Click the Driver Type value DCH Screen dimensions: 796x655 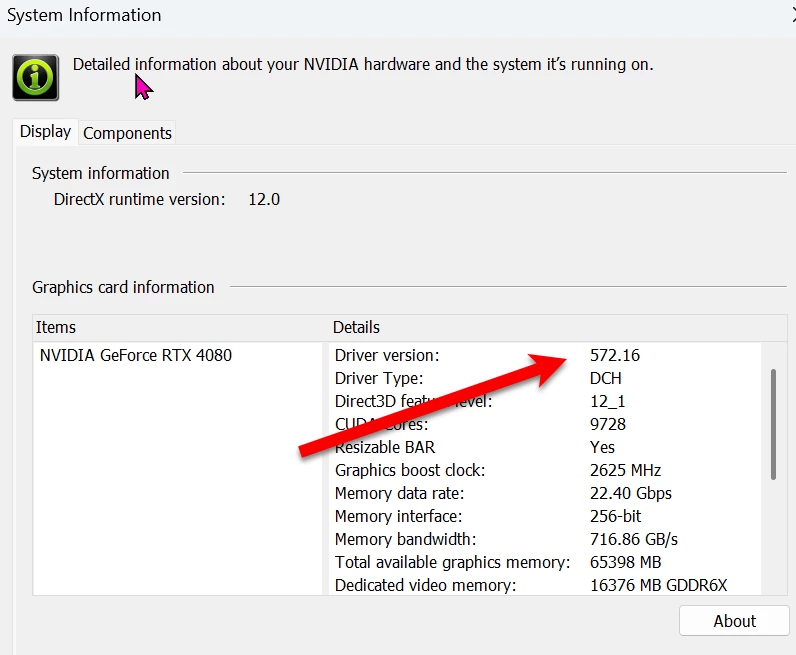606,378
